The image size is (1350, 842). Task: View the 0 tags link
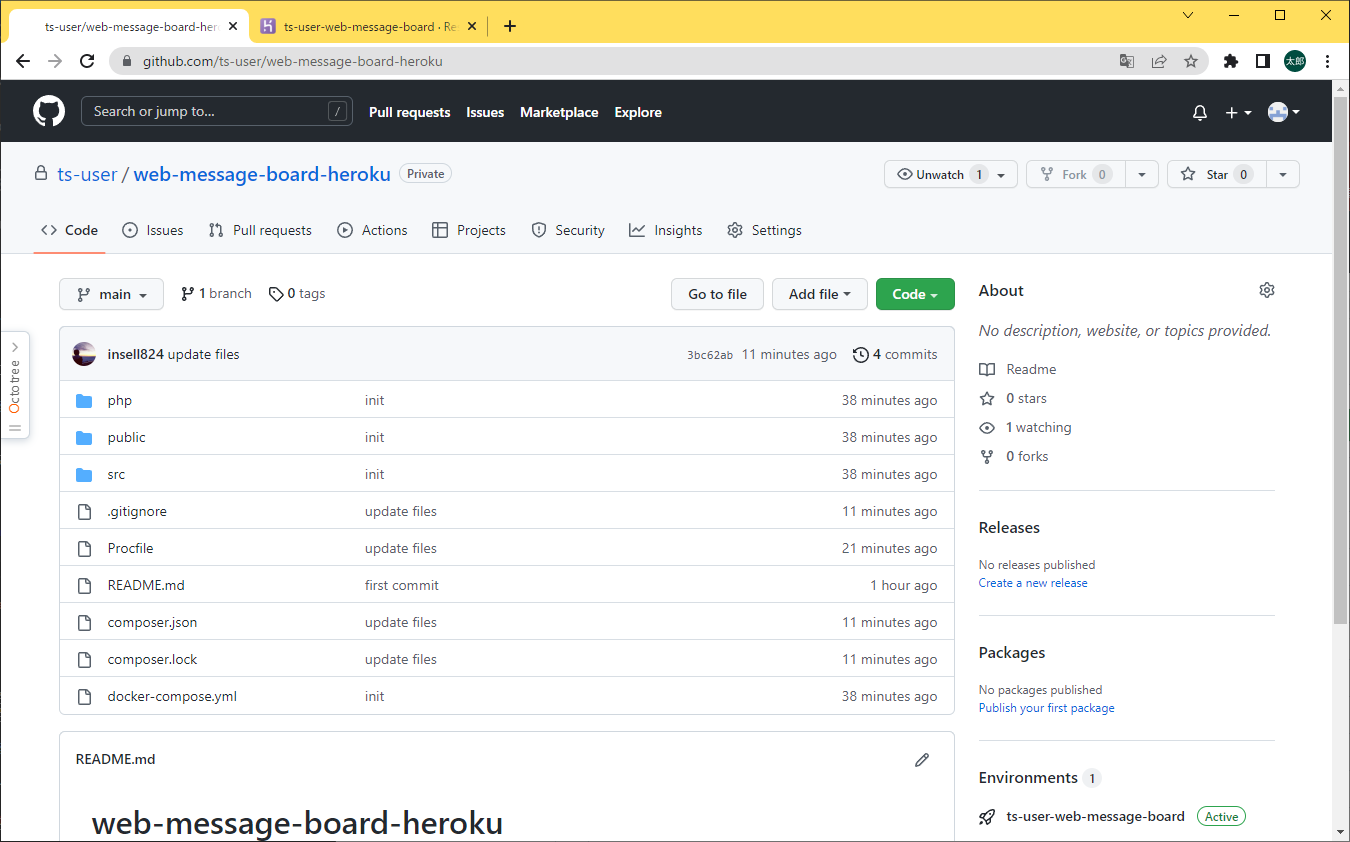(297, 294)
